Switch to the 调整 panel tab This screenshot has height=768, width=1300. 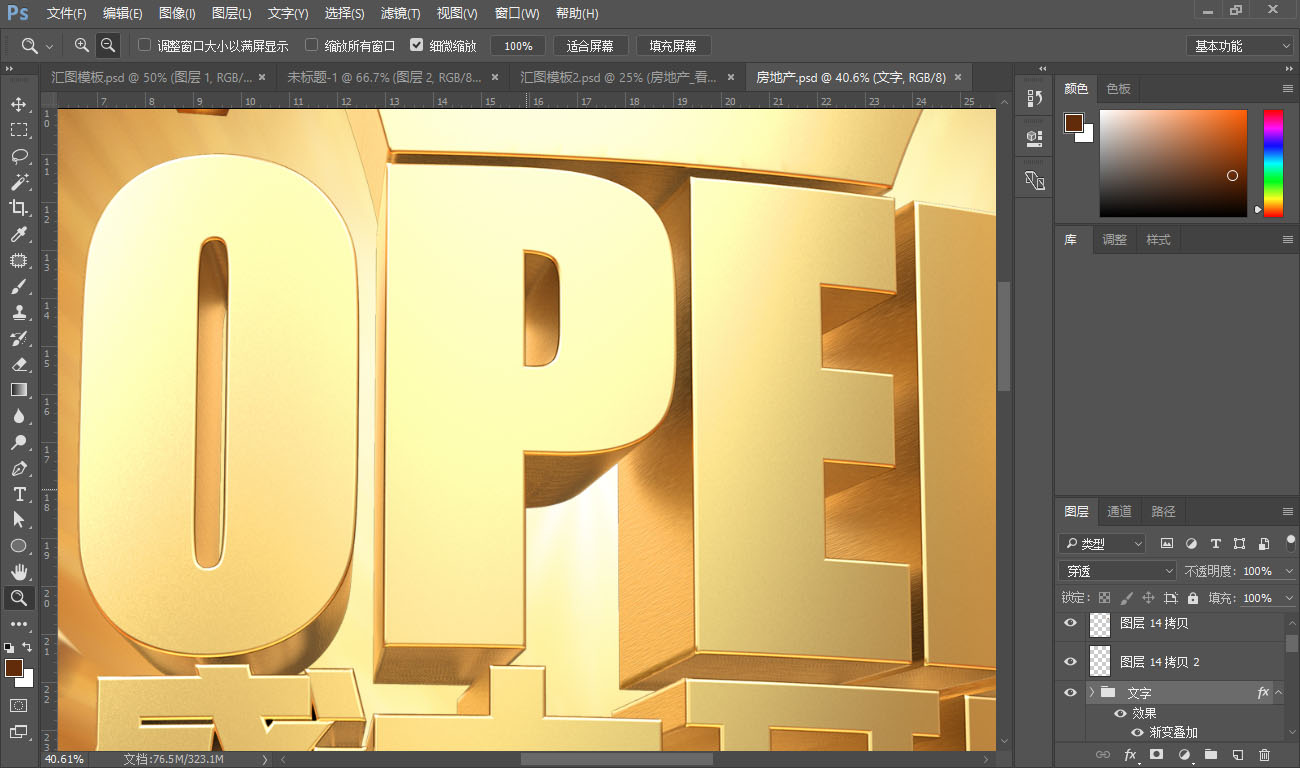(1114, 240)
